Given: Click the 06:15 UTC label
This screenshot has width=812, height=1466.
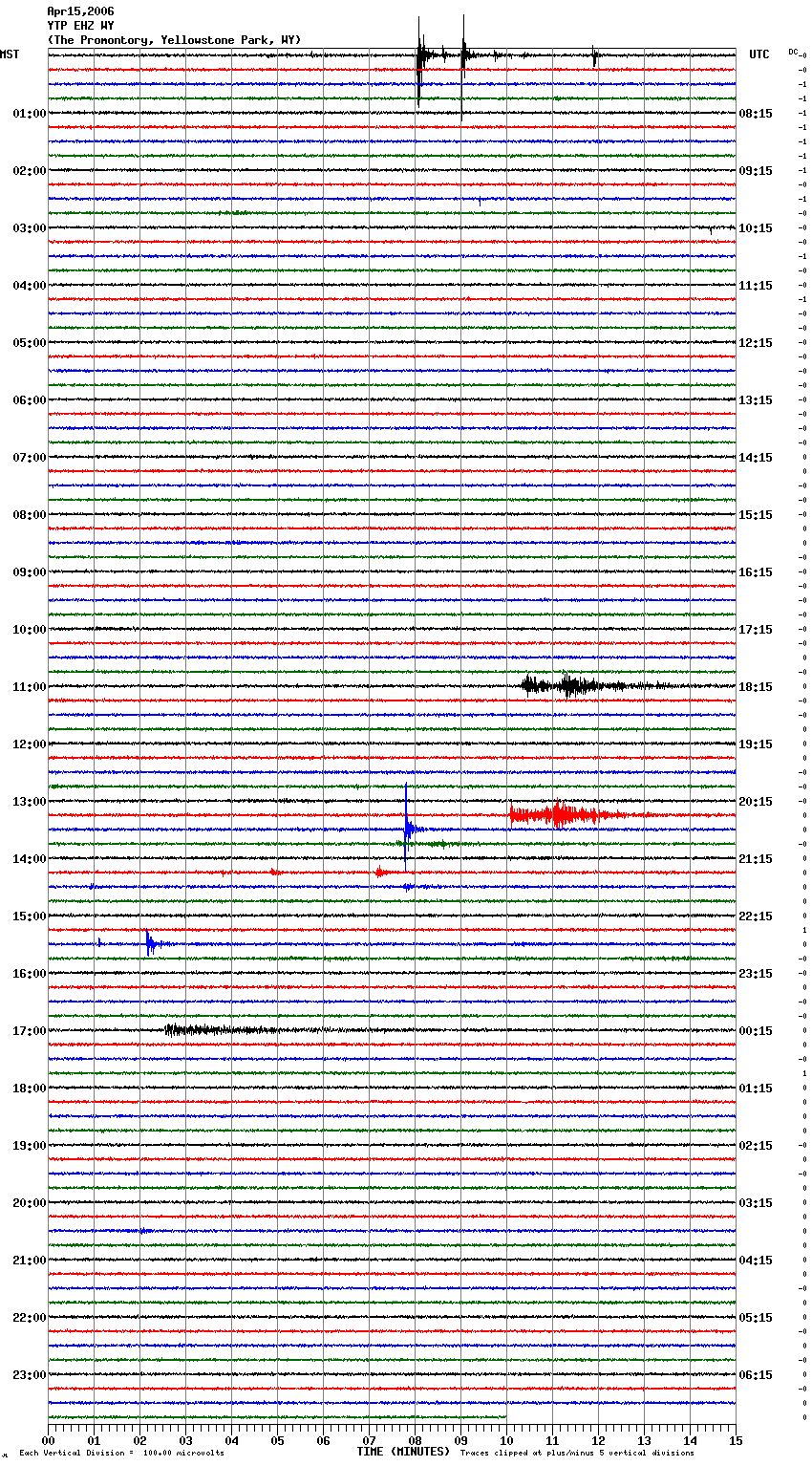Looking at the screenshot, I should 756,1375.
